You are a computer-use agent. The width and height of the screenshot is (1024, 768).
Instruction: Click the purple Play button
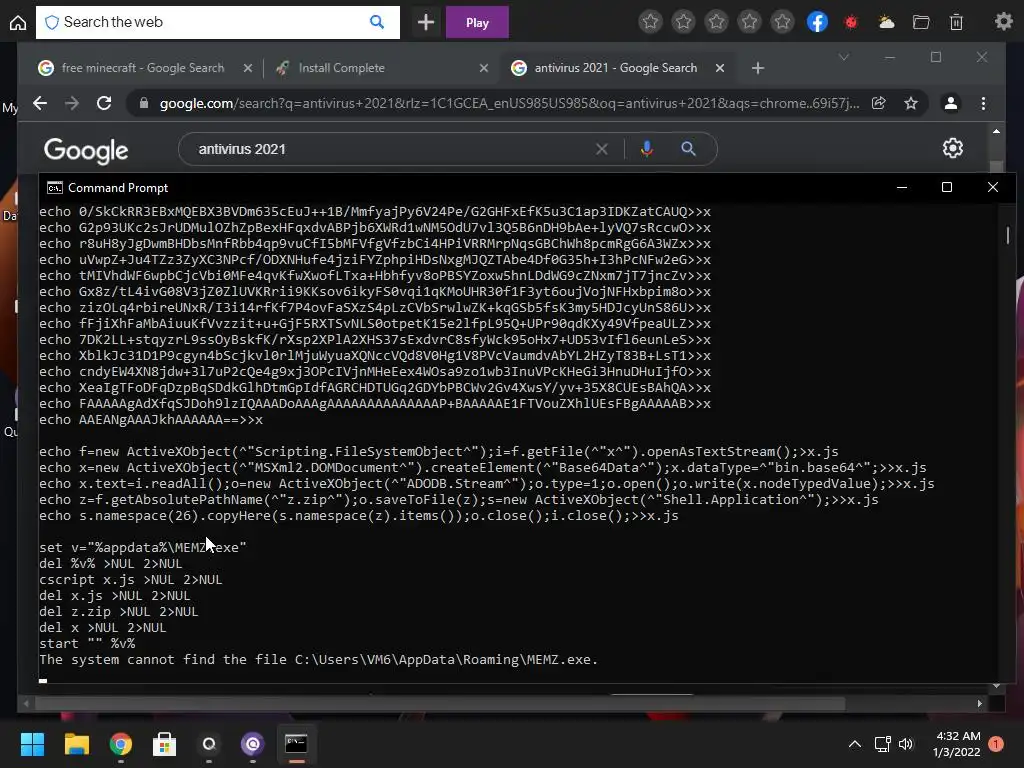pos(477,23)
